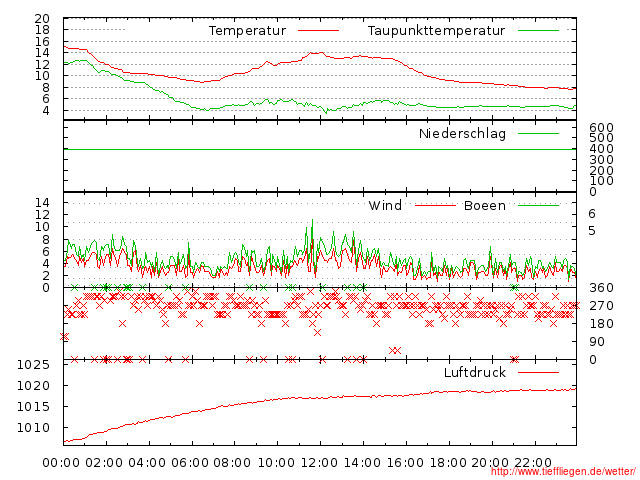Select the Luftdruck legend label
The width and height of the screenshot is (640, 480).
(x=474, y=372)
